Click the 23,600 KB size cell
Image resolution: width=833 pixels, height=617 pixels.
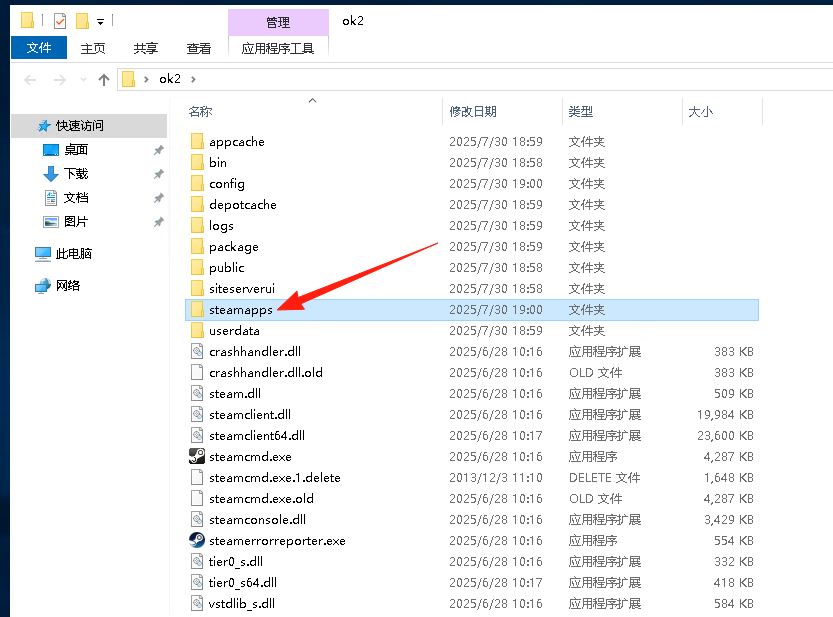tap(725, 435)
